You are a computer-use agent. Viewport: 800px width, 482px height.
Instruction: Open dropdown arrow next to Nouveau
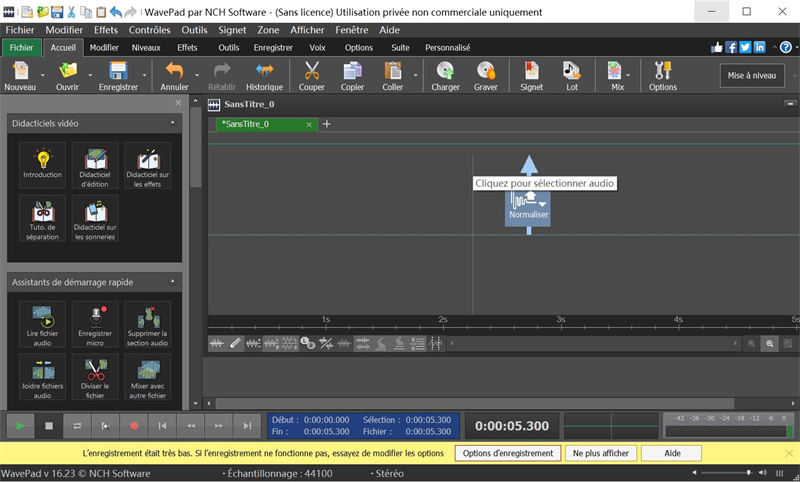pos(42,75)
